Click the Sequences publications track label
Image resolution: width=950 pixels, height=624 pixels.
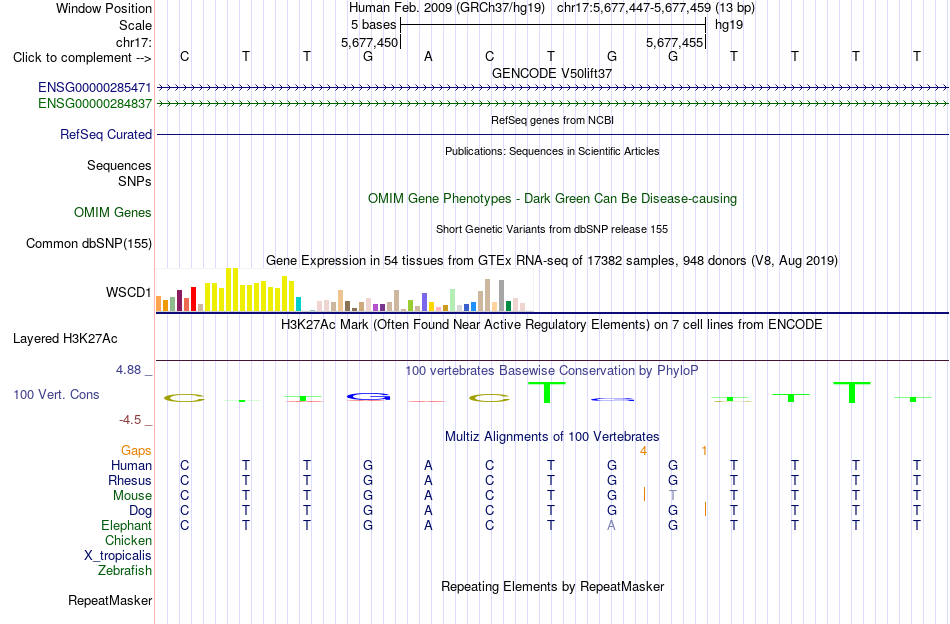[x=119, y=165]
